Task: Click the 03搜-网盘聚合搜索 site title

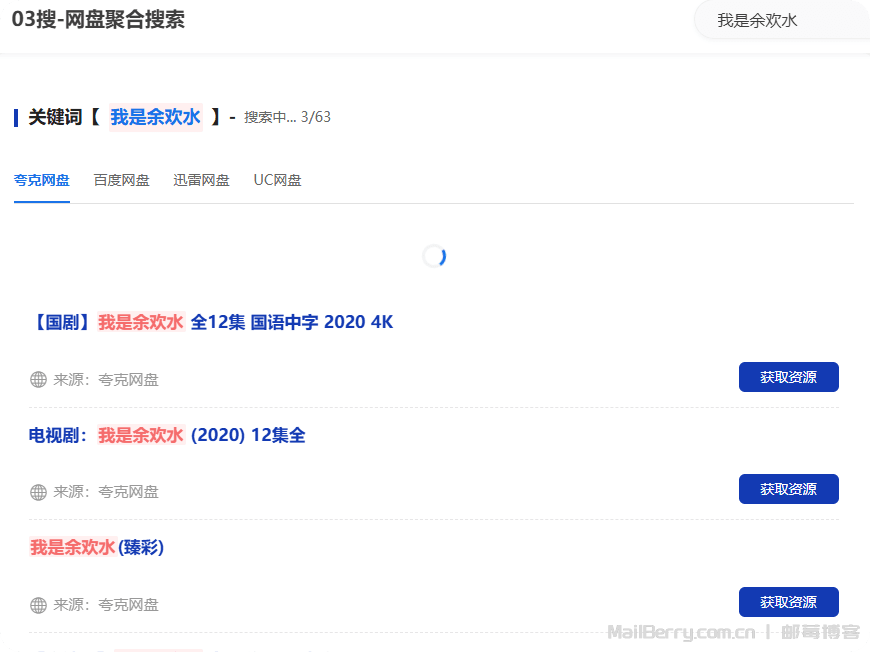Action: [x=98, y=20]
